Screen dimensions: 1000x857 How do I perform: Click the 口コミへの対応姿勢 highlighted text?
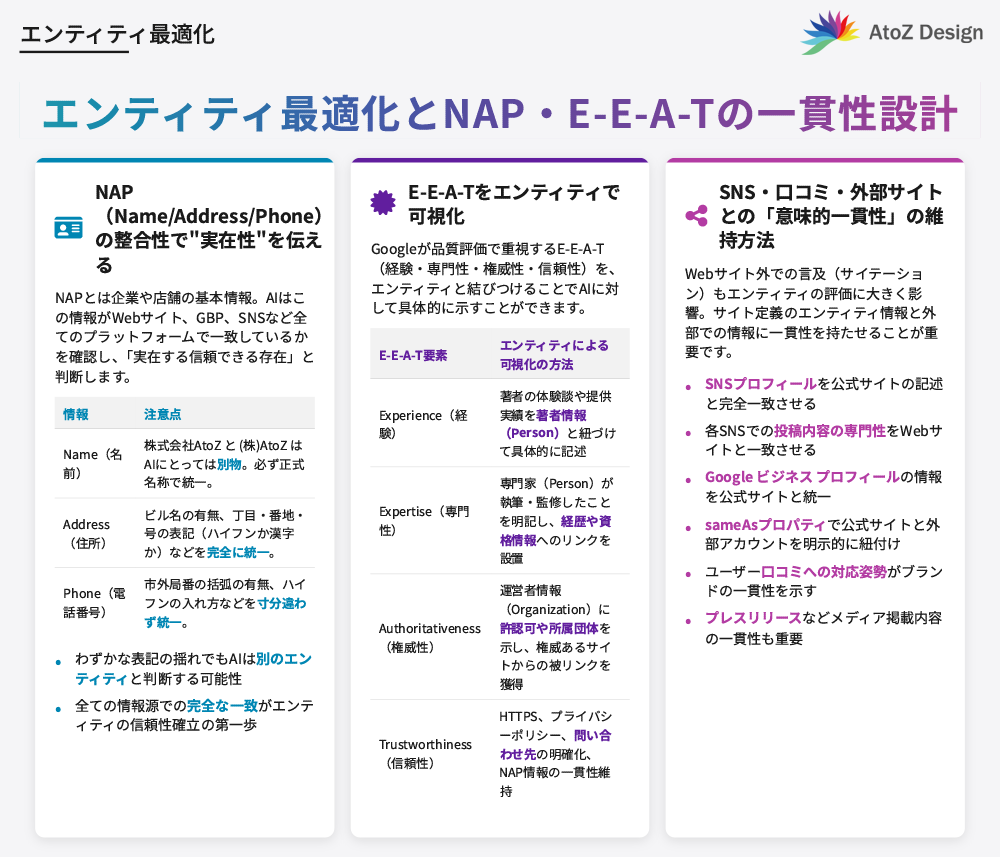coord(824,571)
